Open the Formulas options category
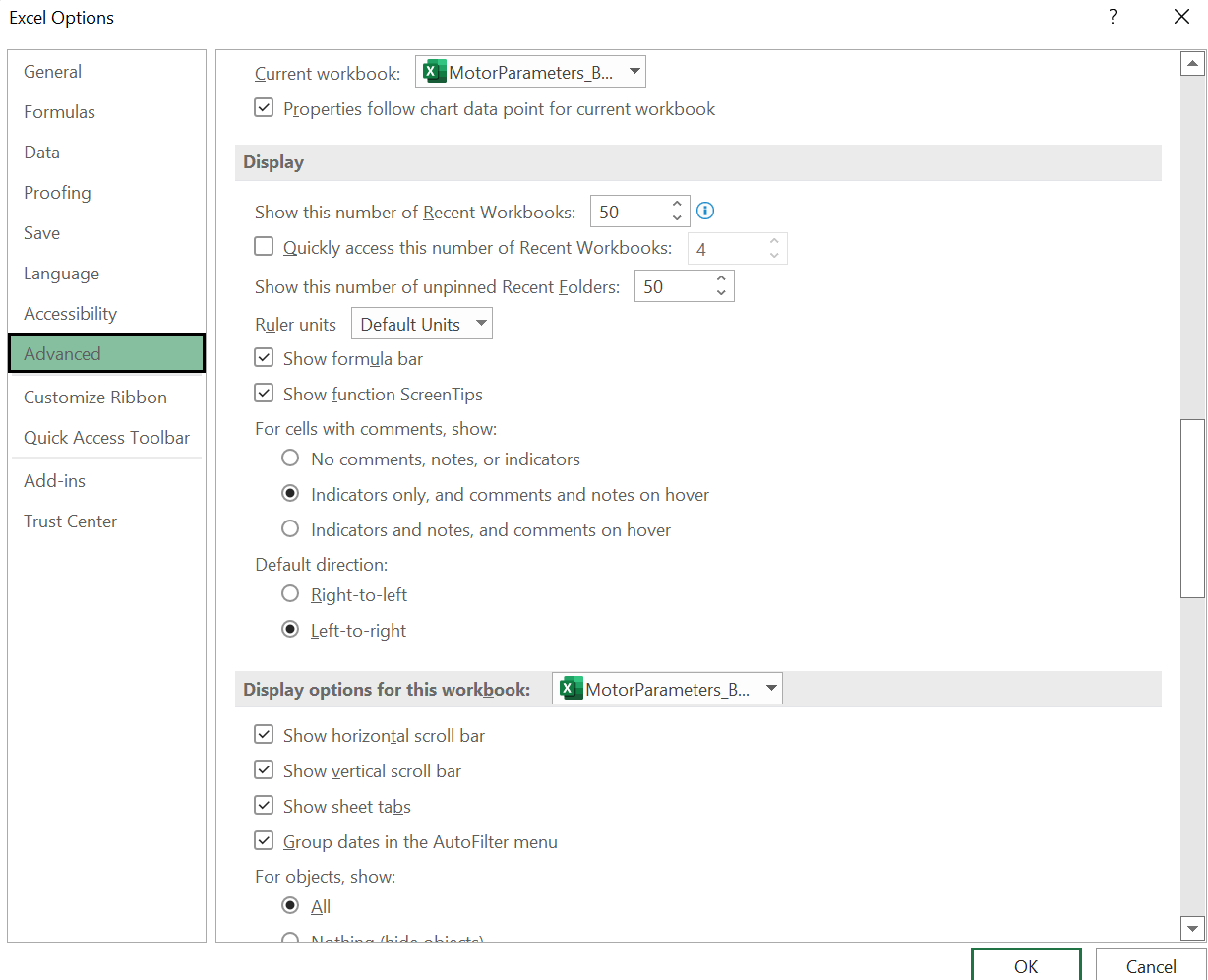 tap(106, 112)
